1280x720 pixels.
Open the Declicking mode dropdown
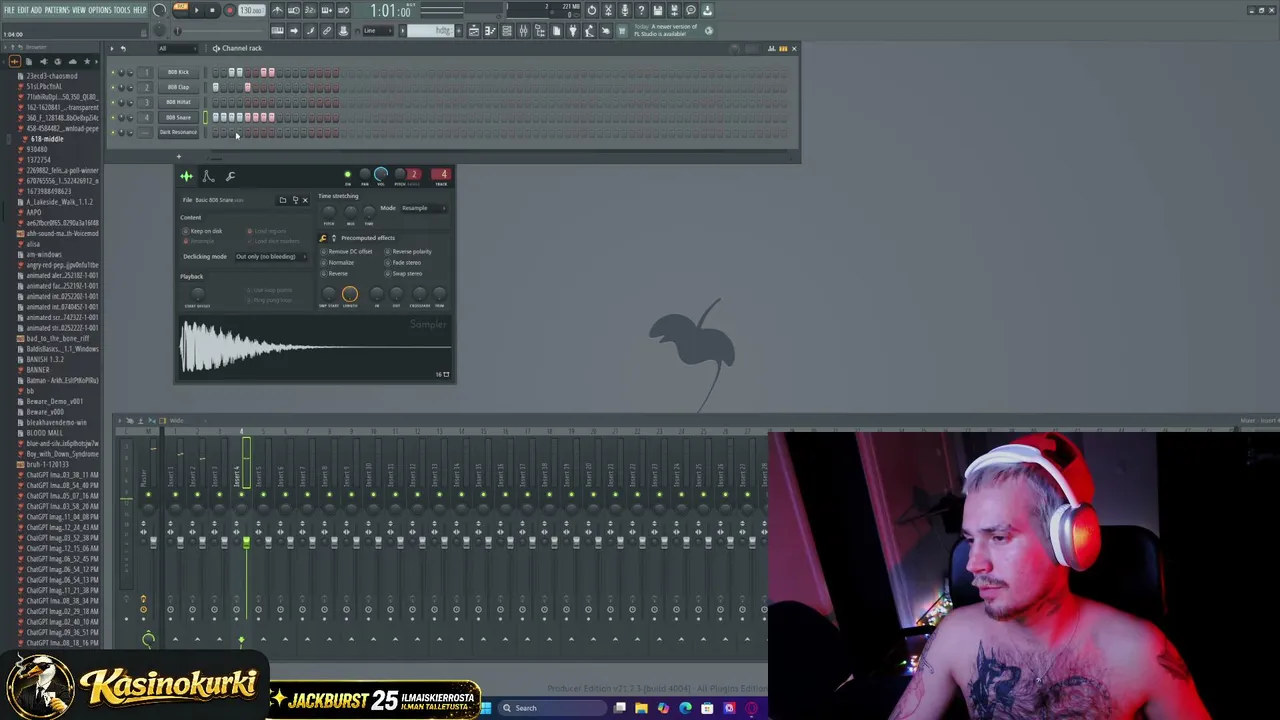270,257
